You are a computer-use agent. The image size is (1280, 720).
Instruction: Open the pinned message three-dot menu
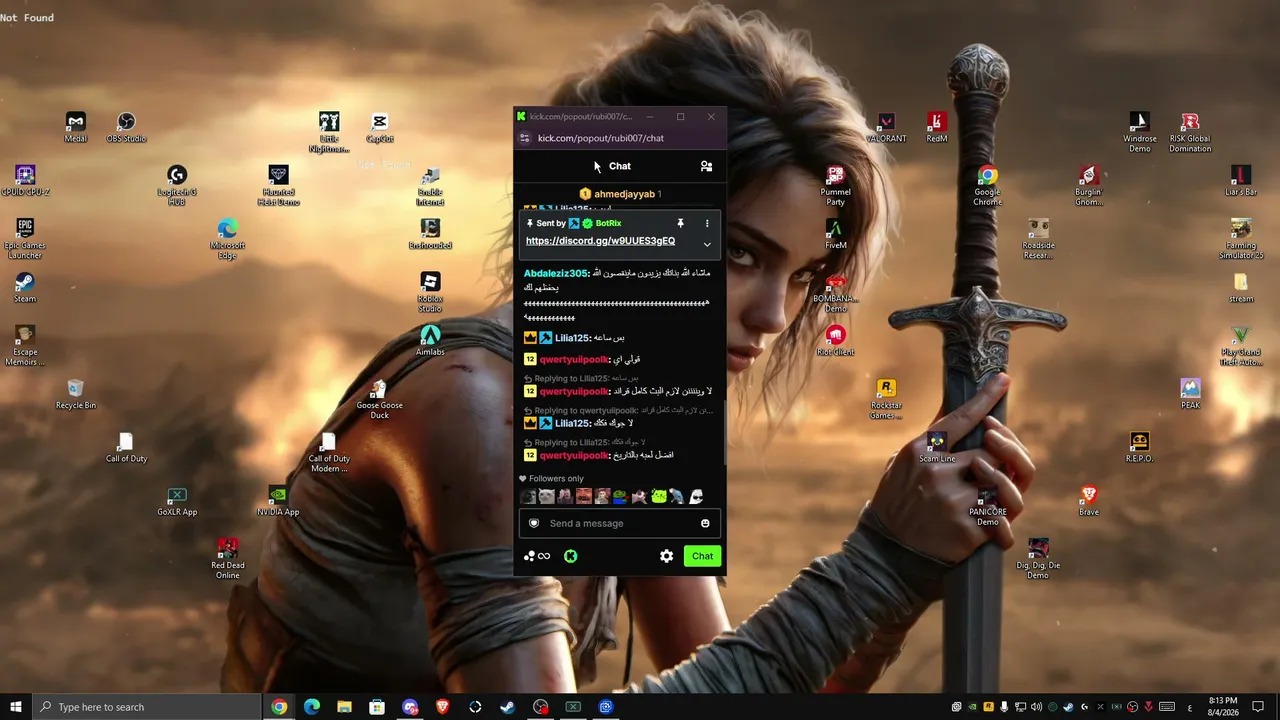click(707, 223)
